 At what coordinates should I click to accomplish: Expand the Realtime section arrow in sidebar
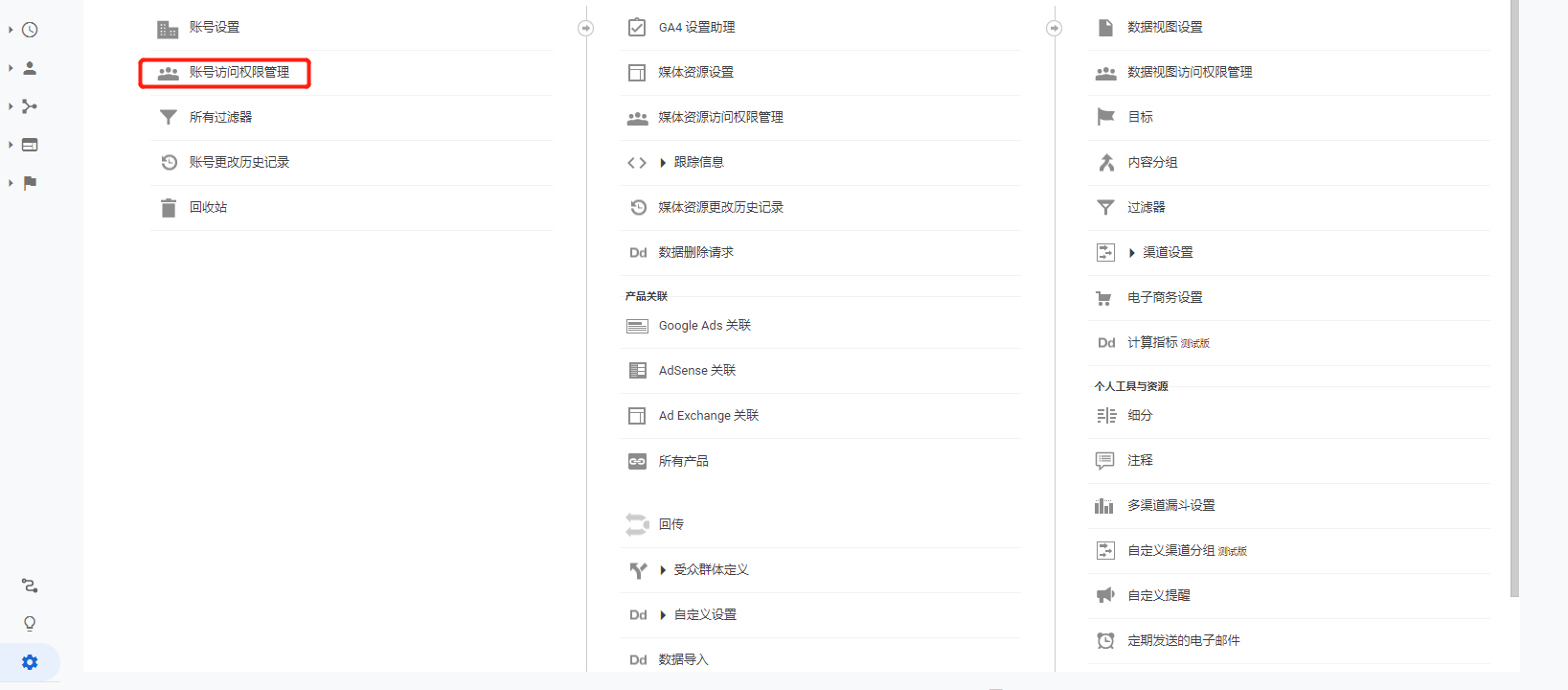pyautogui.click(x=11, y=30)
